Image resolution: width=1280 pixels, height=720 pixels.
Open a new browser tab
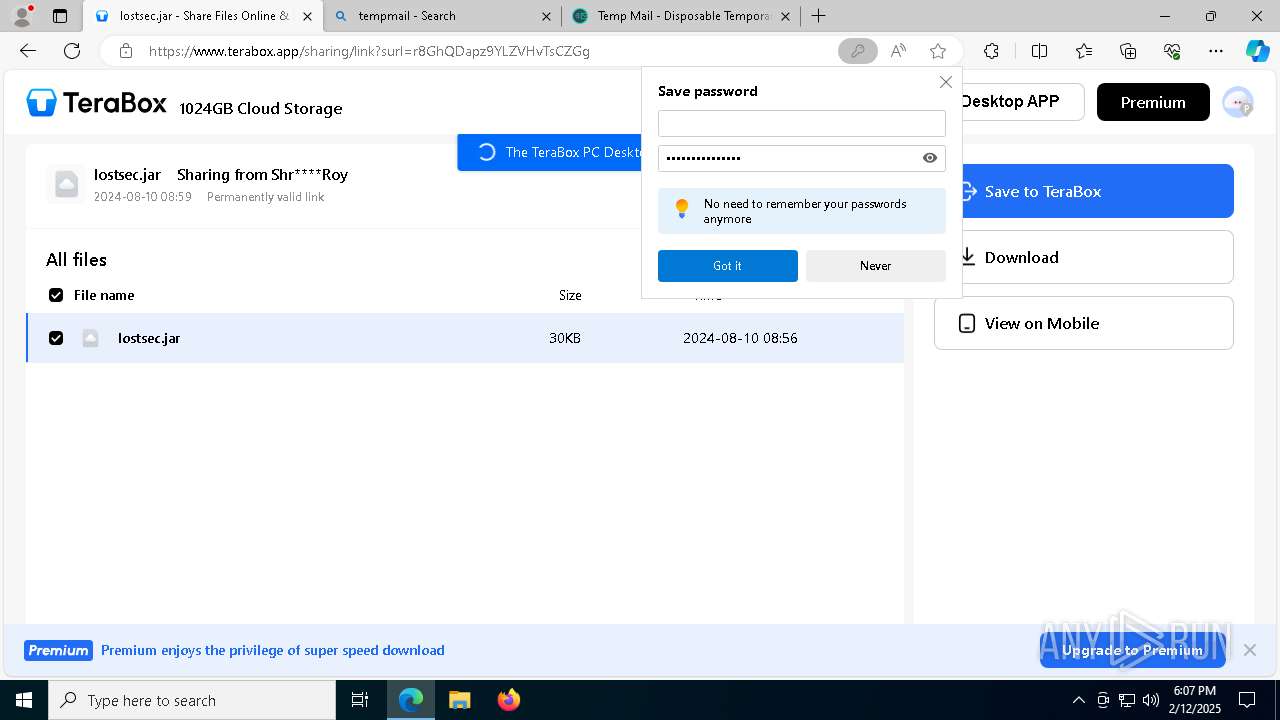tap(819, 16)
